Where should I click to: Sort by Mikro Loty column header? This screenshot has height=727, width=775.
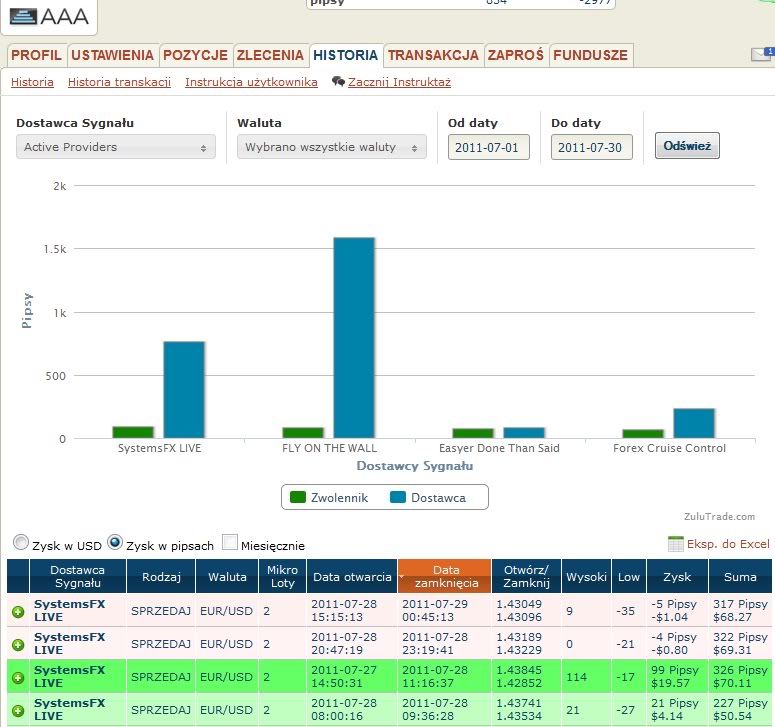point(283,576)
